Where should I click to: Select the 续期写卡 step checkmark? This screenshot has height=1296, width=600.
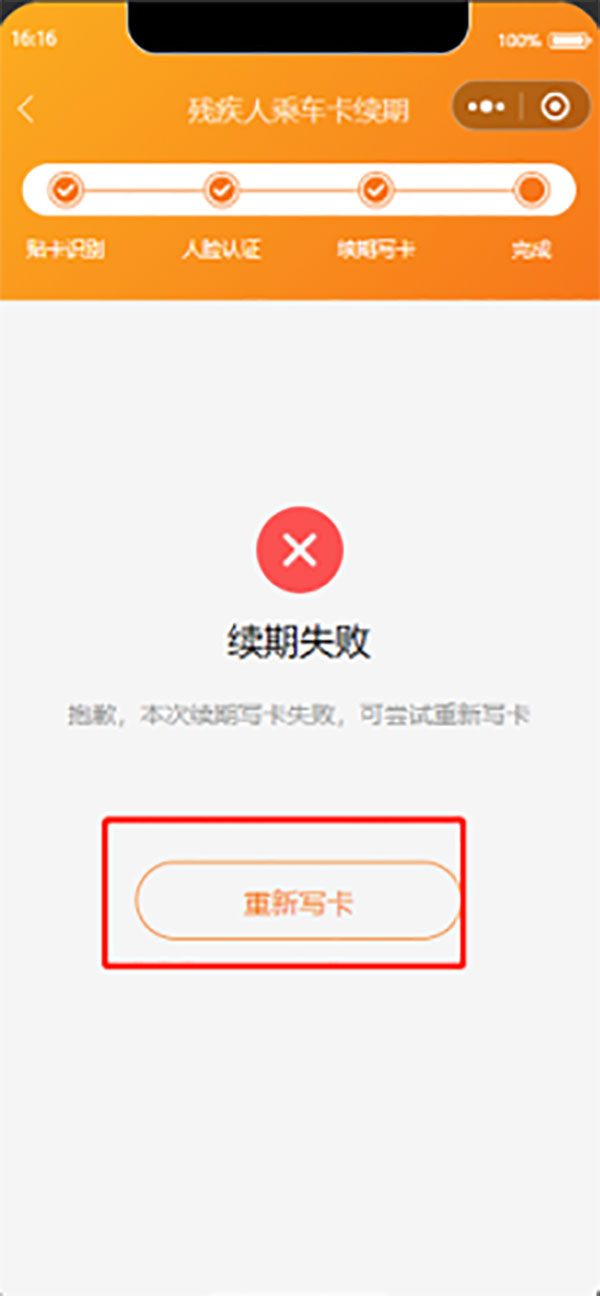(x=375, y=189)
